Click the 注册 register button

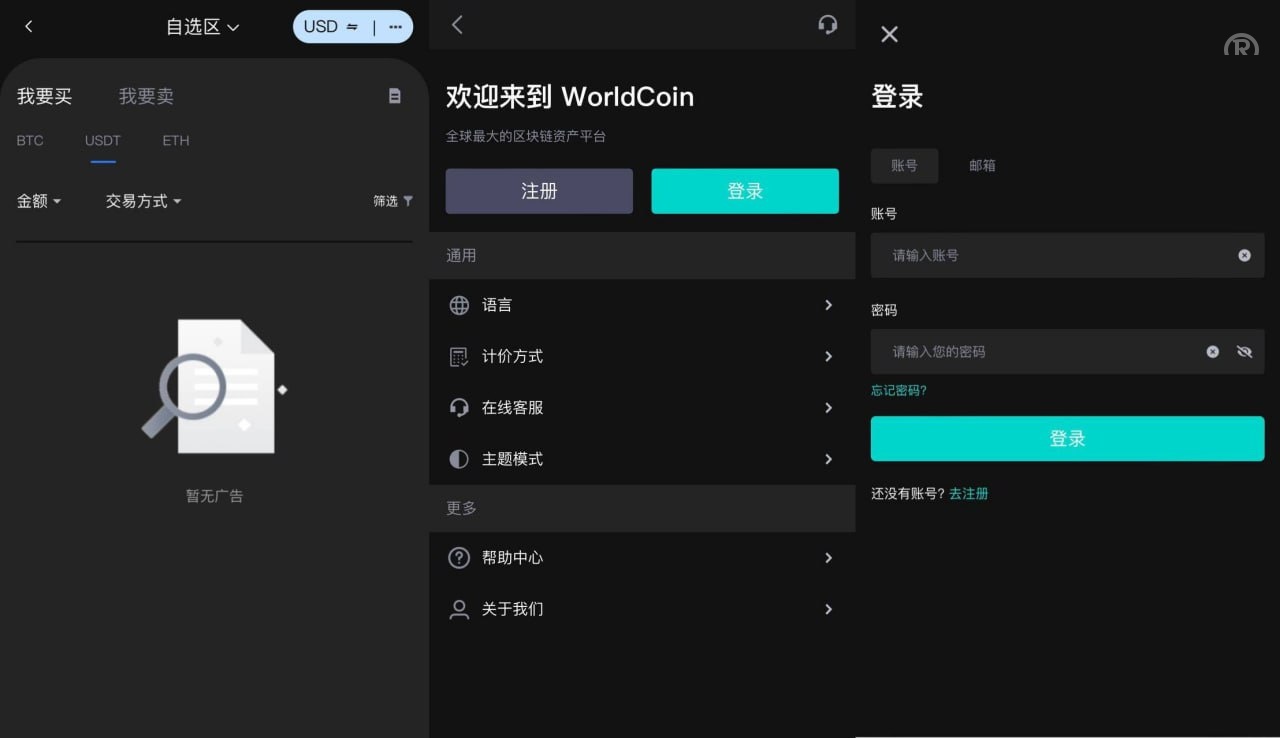click(539, 191)
